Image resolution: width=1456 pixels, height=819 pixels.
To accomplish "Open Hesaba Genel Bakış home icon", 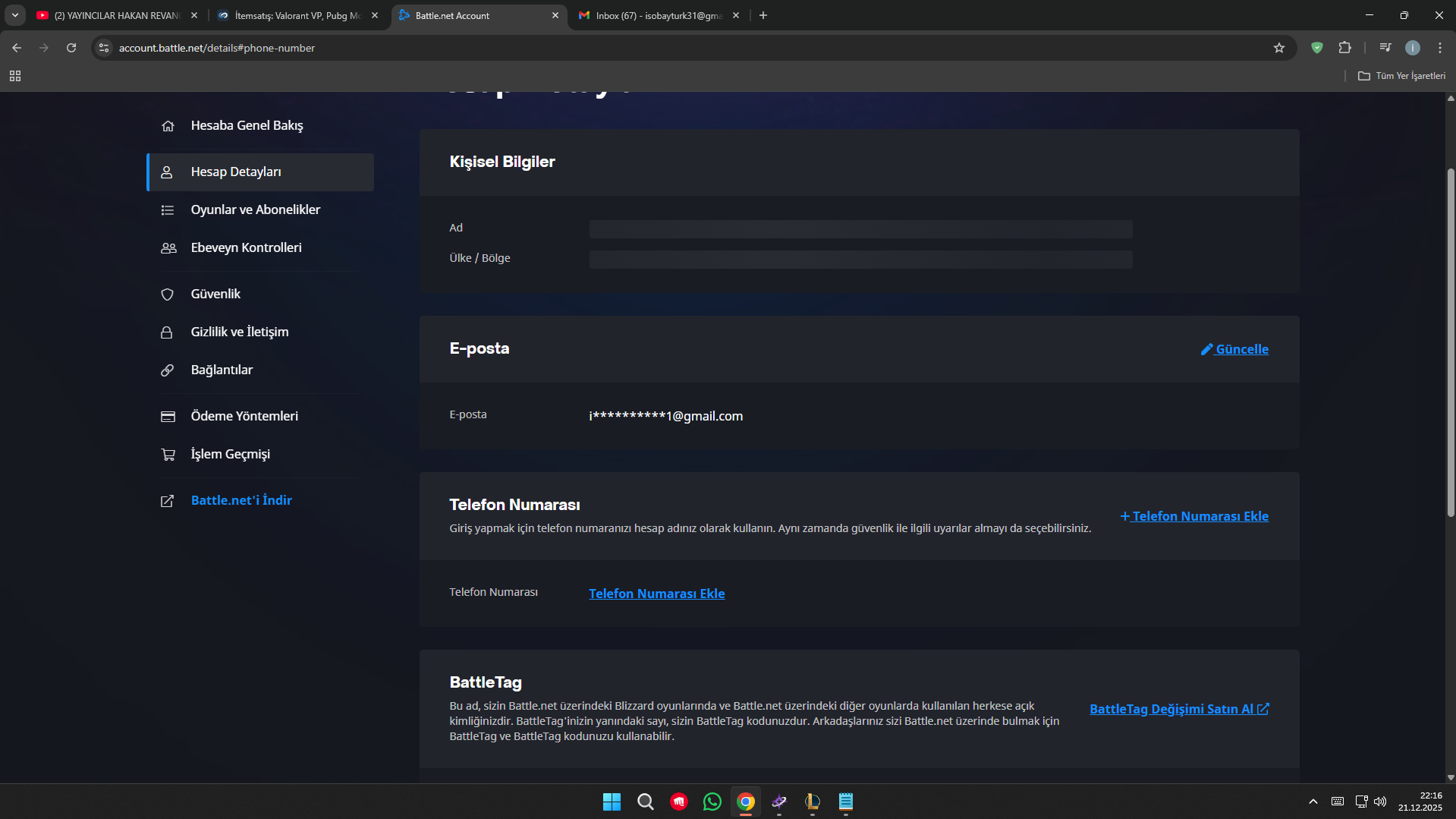I will pyautogui.click(x=168, y=126).
